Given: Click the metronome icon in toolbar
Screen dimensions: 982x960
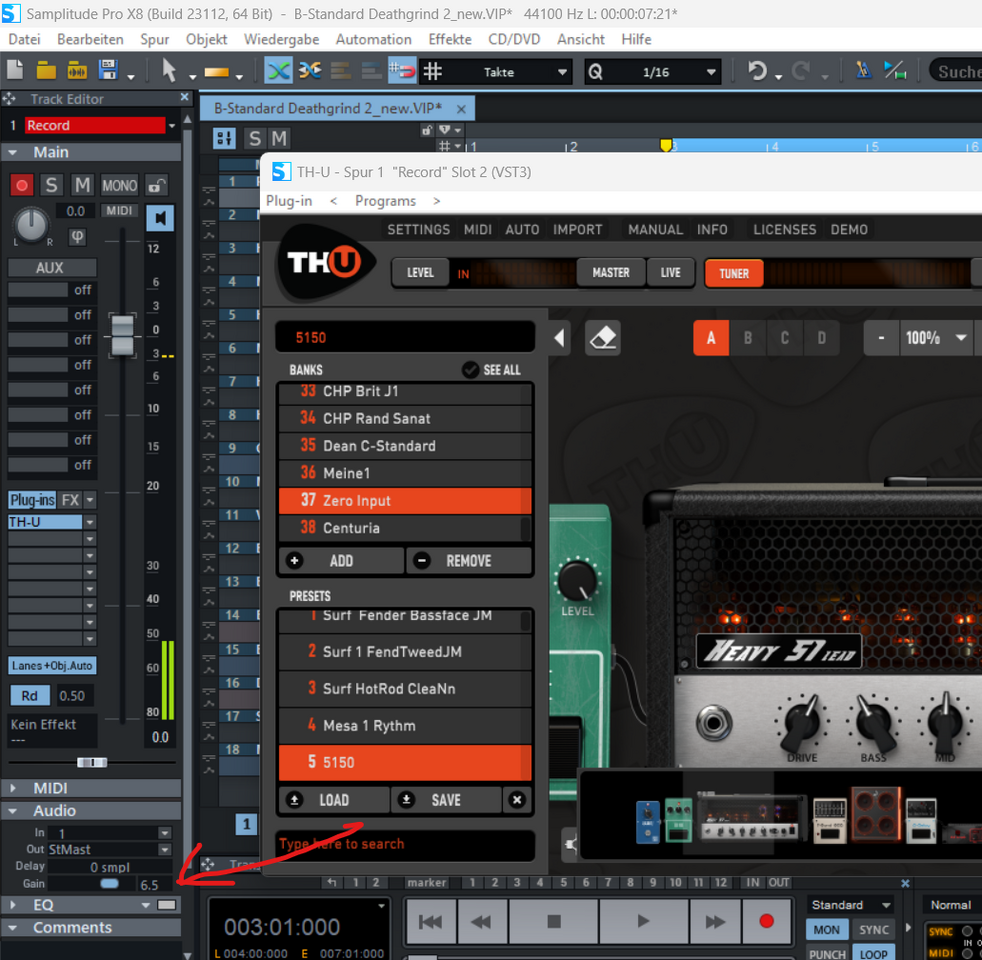Looking at the screenshot, I should pos(864,70).
